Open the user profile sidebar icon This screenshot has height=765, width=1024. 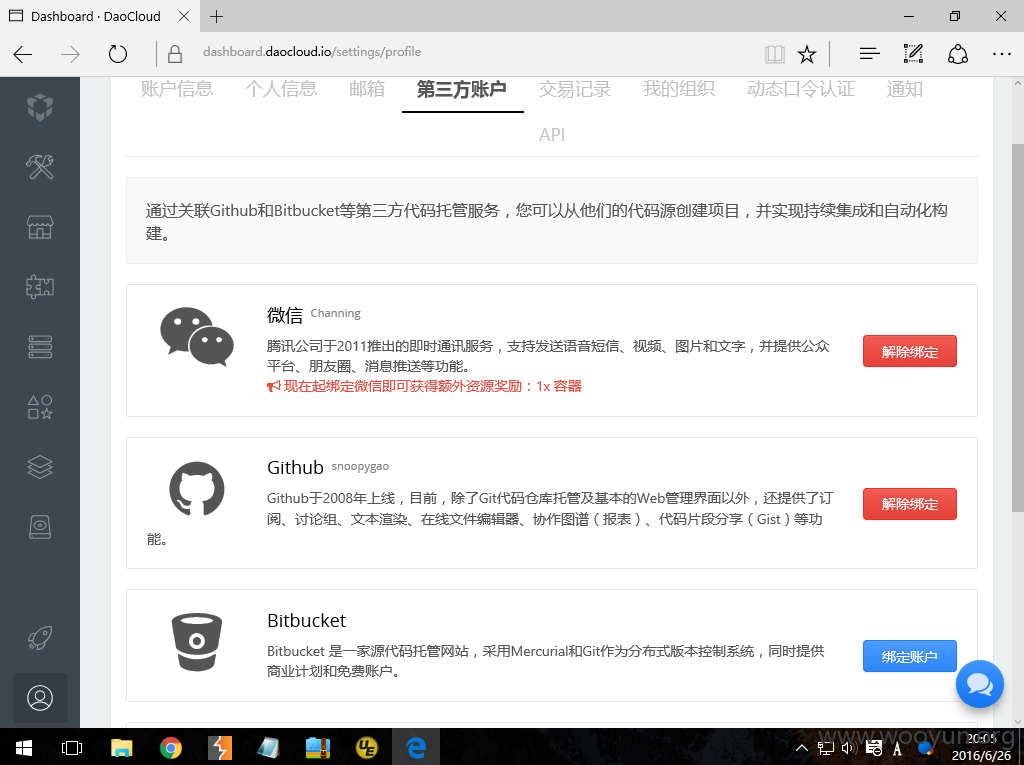[40, 698]
